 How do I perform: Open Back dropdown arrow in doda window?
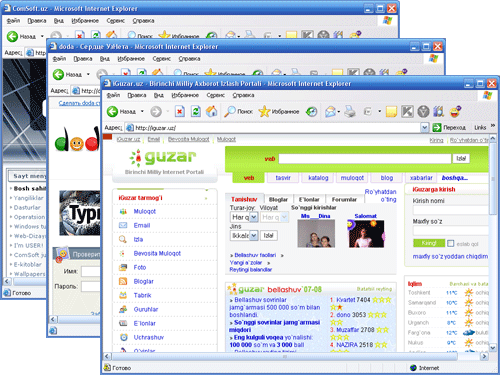click(88, 74)
